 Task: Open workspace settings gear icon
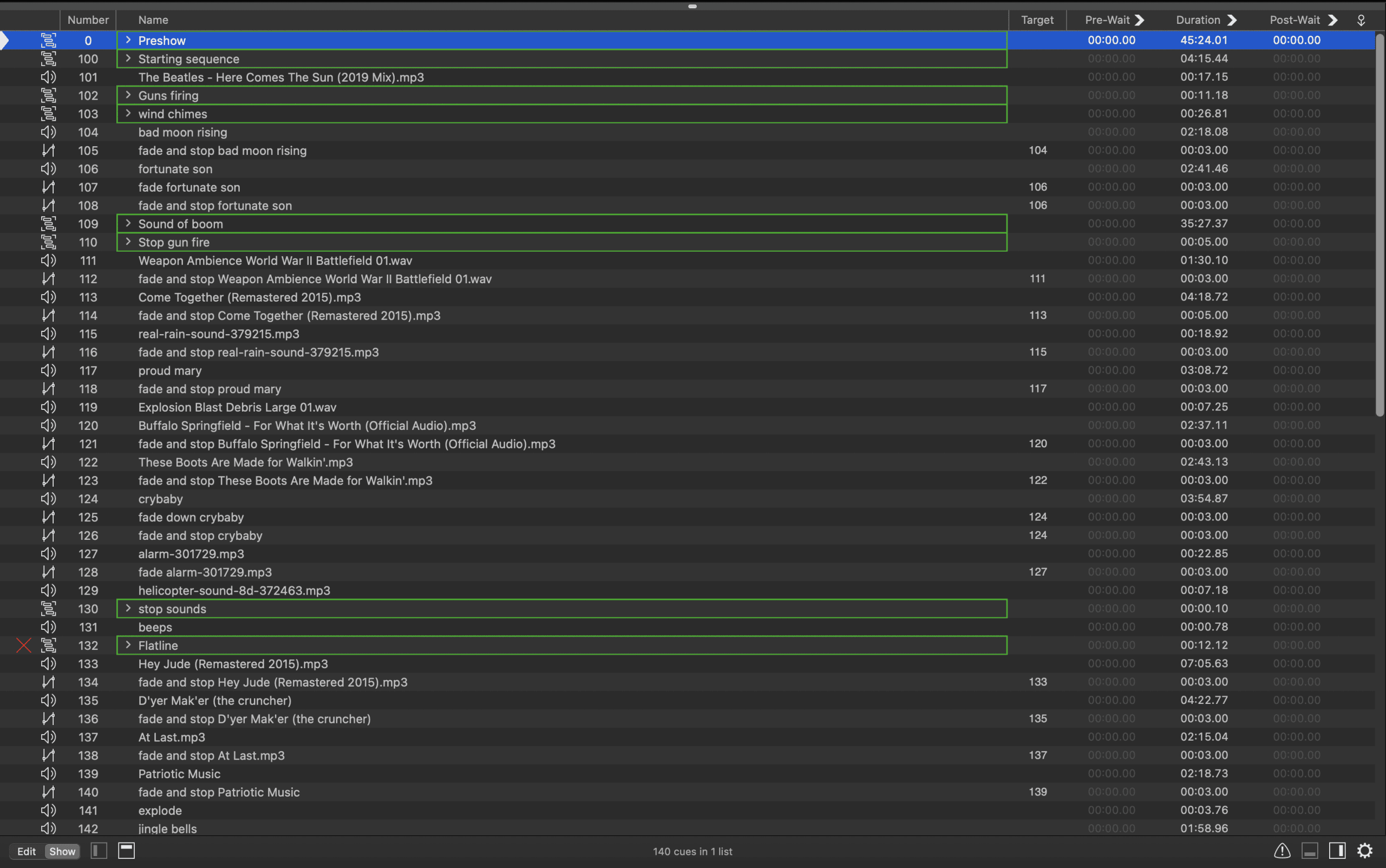click(1364, 850)
